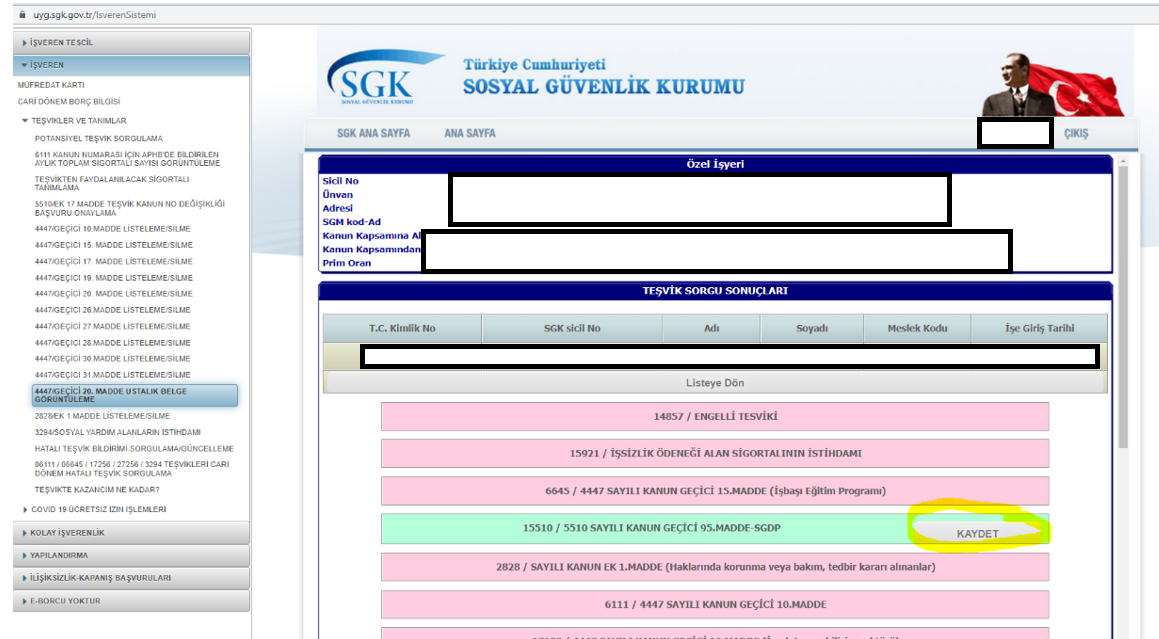The height and width of the screenshot is (639, 1159).
Task: Click the T.C. Kimlik No column header
Action: [x=402, y=328]
